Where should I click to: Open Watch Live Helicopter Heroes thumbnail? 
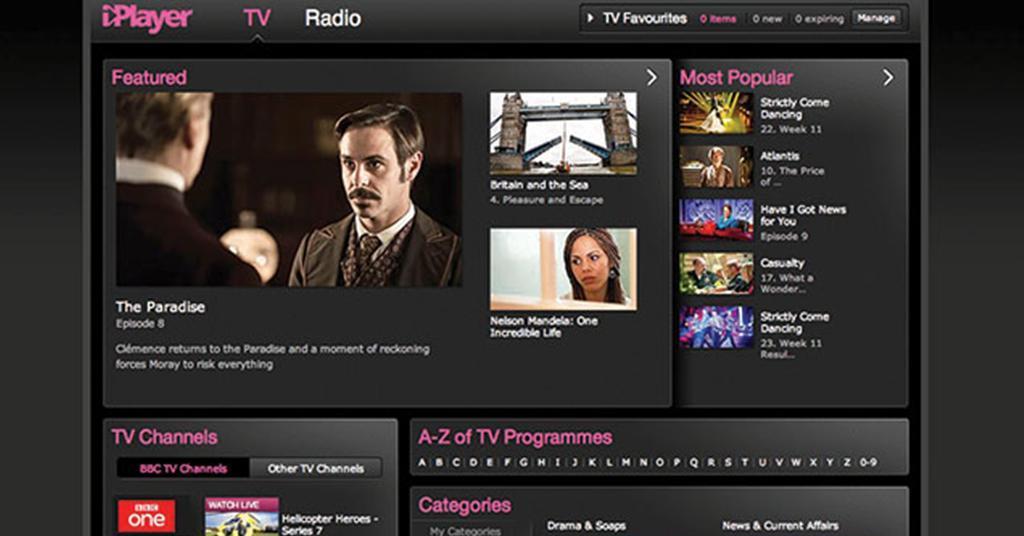coord(242,517)
